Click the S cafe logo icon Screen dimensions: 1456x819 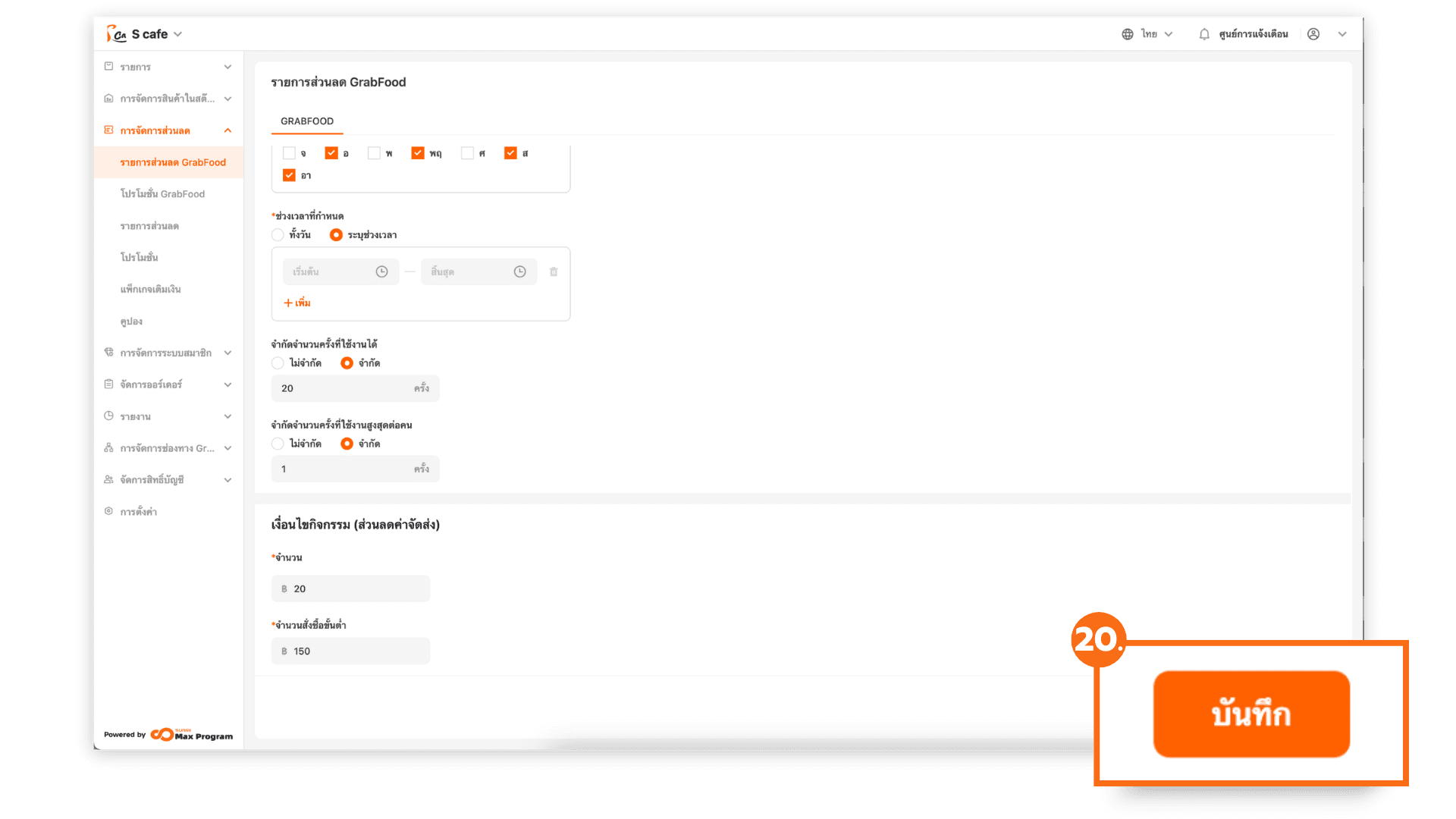116,34
